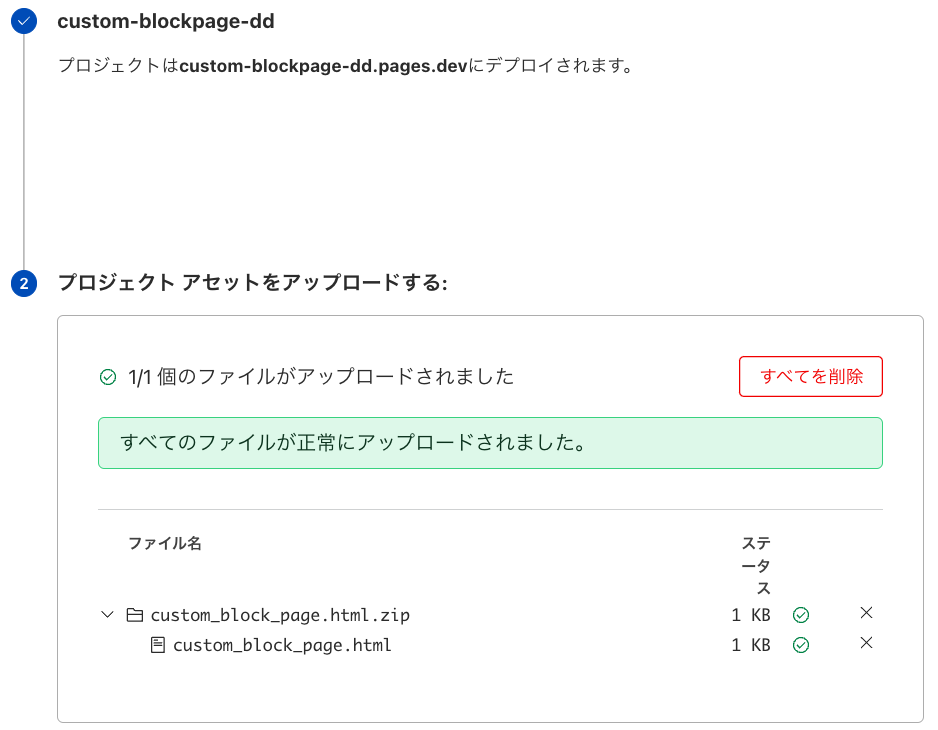The height and width of the screenshot is (730, 938).
Task: Open custom-blockpage-dd.pages.dev
Action: [x=320, y=64]
